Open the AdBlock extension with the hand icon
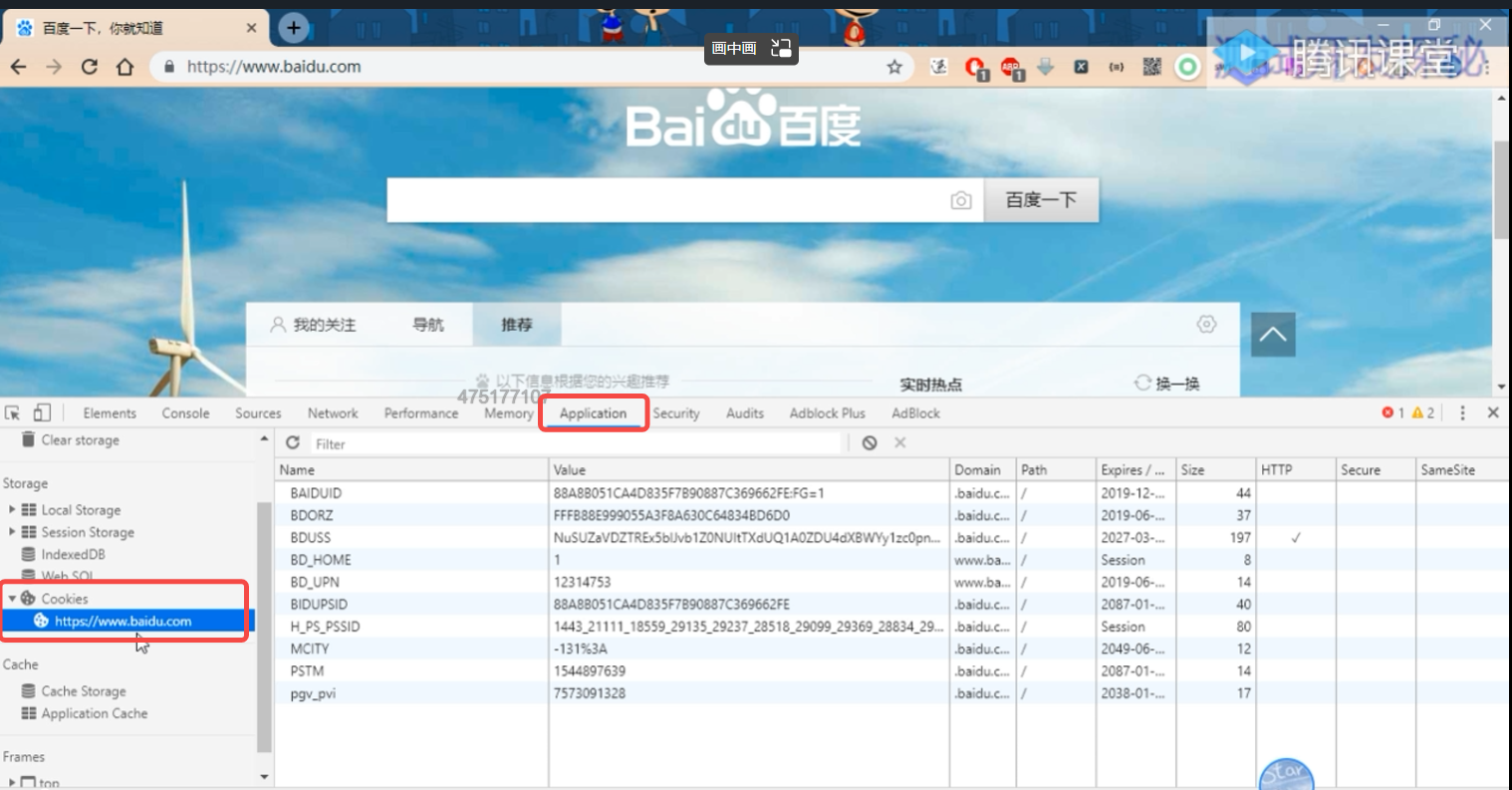The width and height of the screenshot is (1512, 790). click(975, 68)
